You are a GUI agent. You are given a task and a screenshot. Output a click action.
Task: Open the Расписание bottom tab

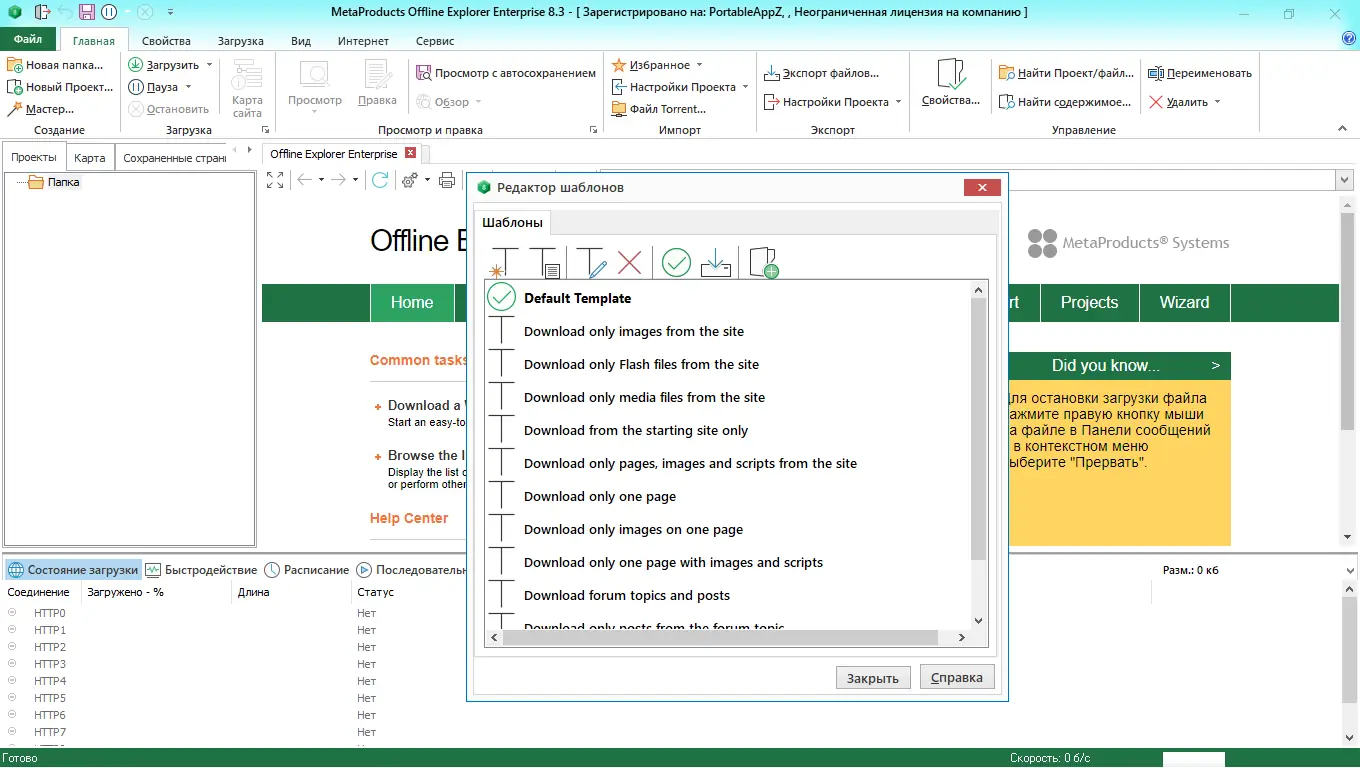(x=306, y=570)
